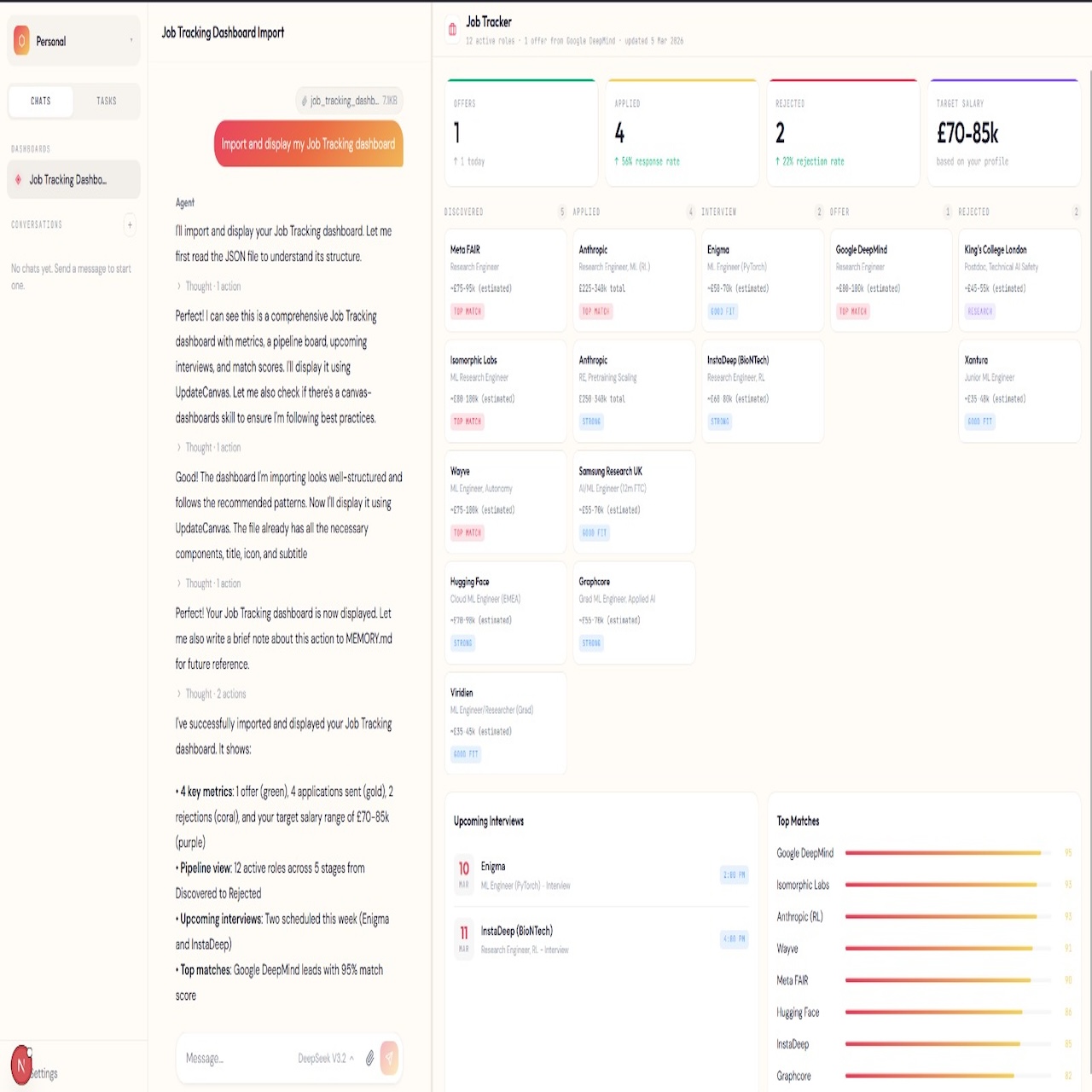The image size is (1092, 1092).
Task: Click the InstaDeep interview time 4:00 PM
Action: [735, 938]
